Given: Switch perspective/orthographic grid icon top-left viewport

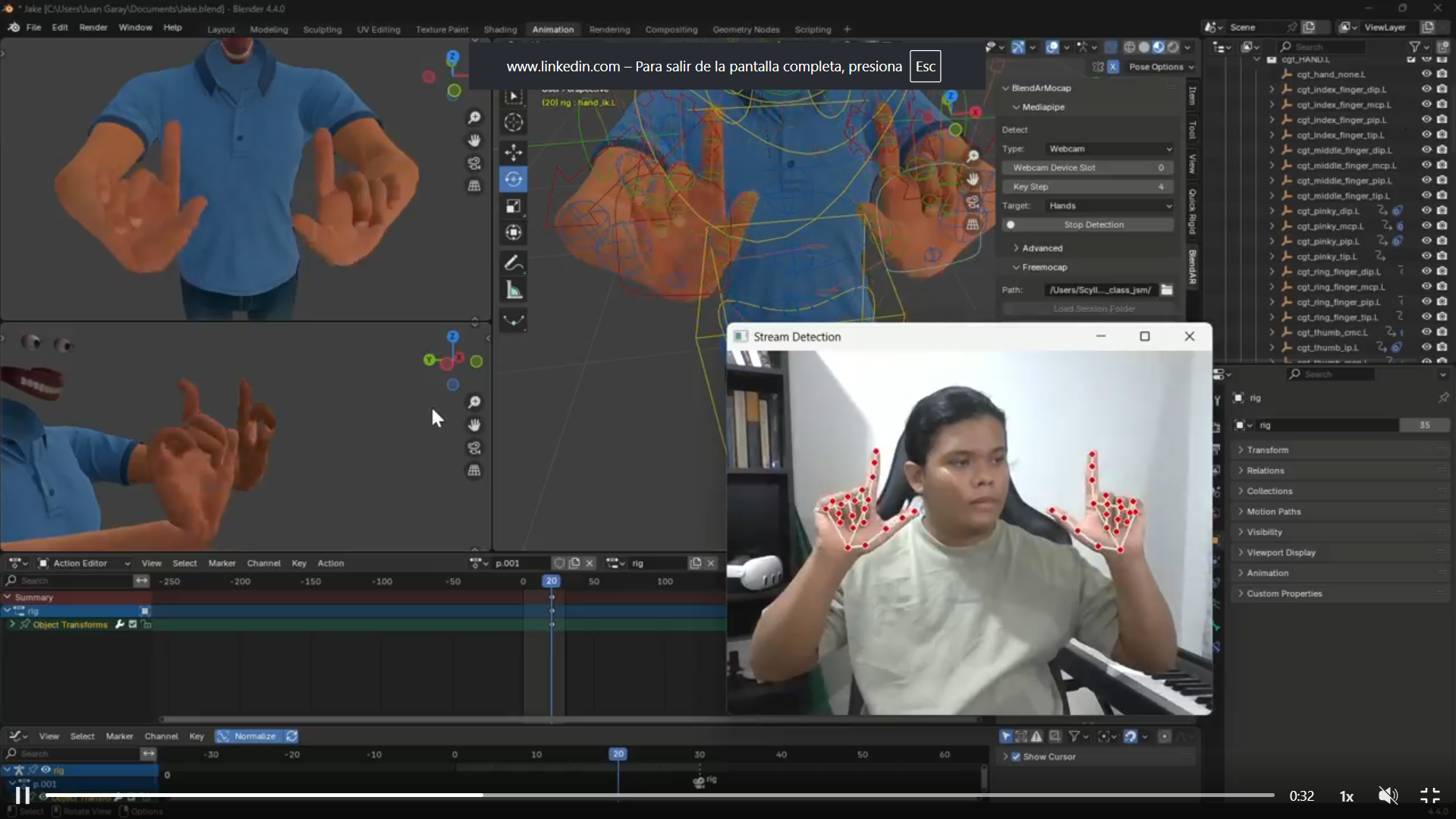Looking at the screenshot, I should (474, 186).
